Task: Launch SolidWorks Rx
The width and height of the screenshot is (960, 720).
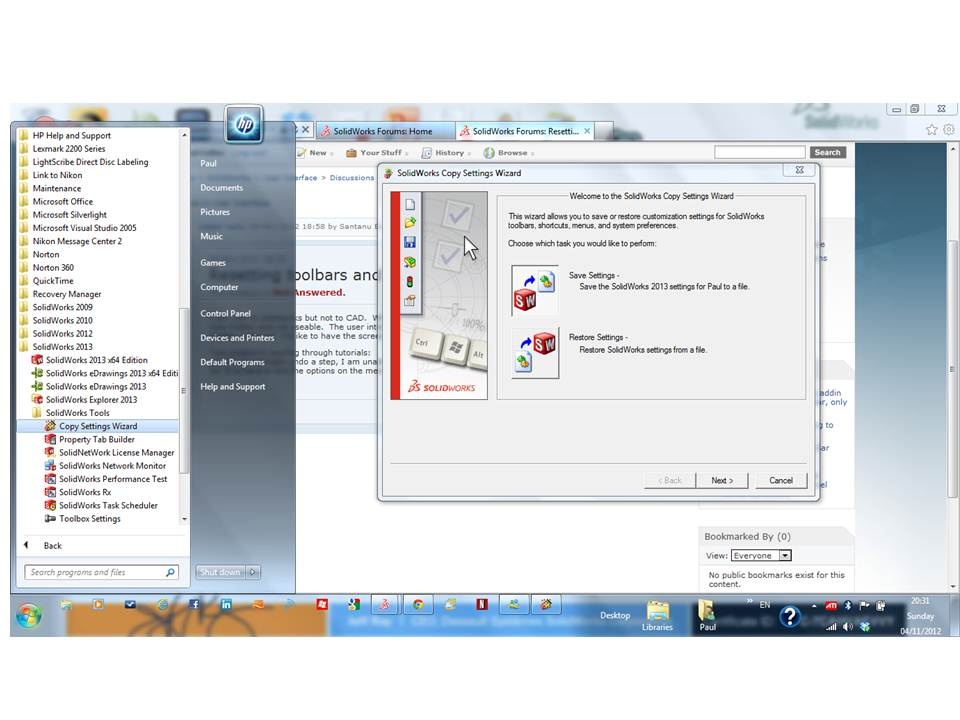Action: [x=78, y=492]
